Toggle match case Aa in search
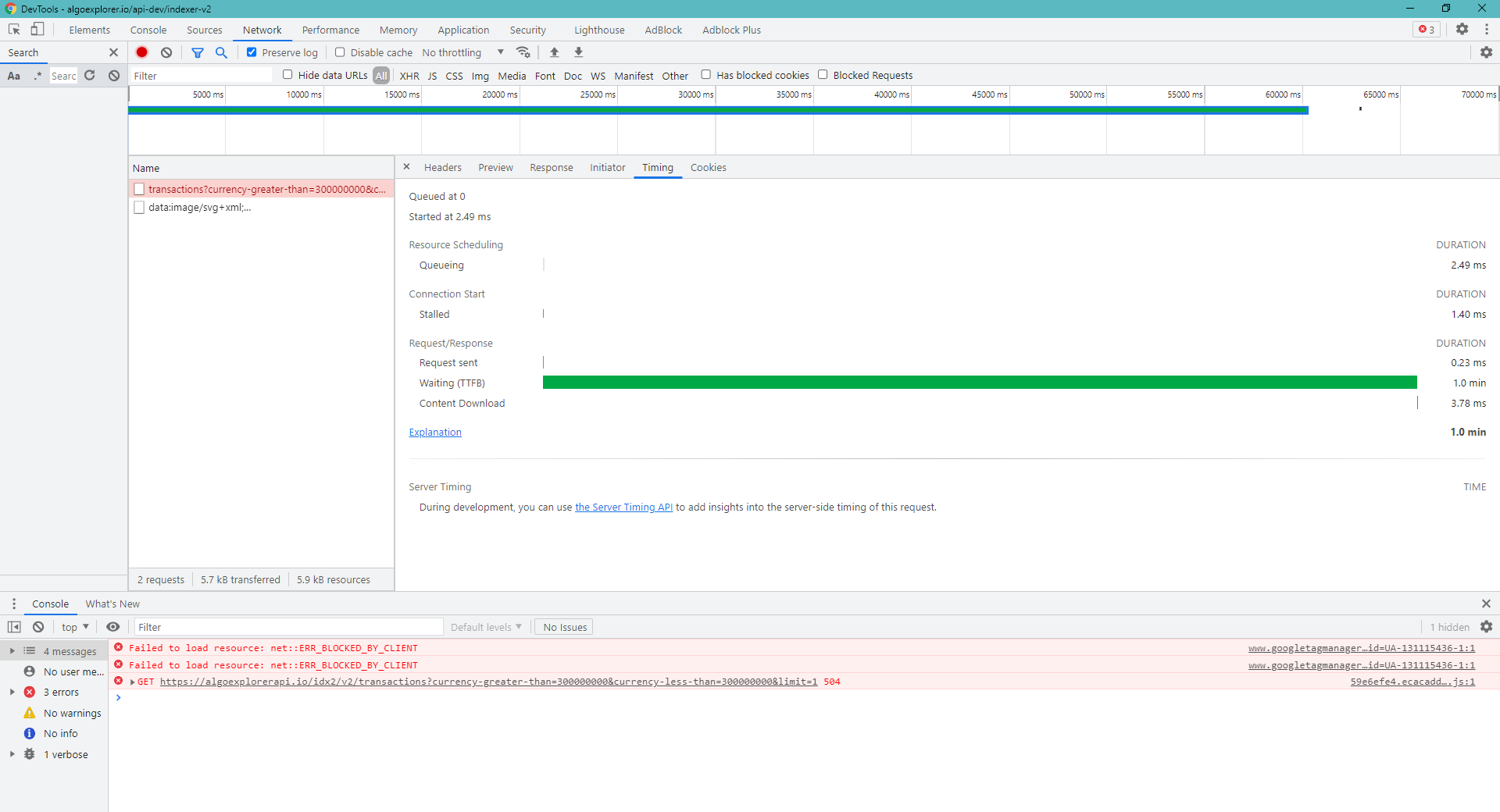1500x812 pixels. click(x=14, y=76)
